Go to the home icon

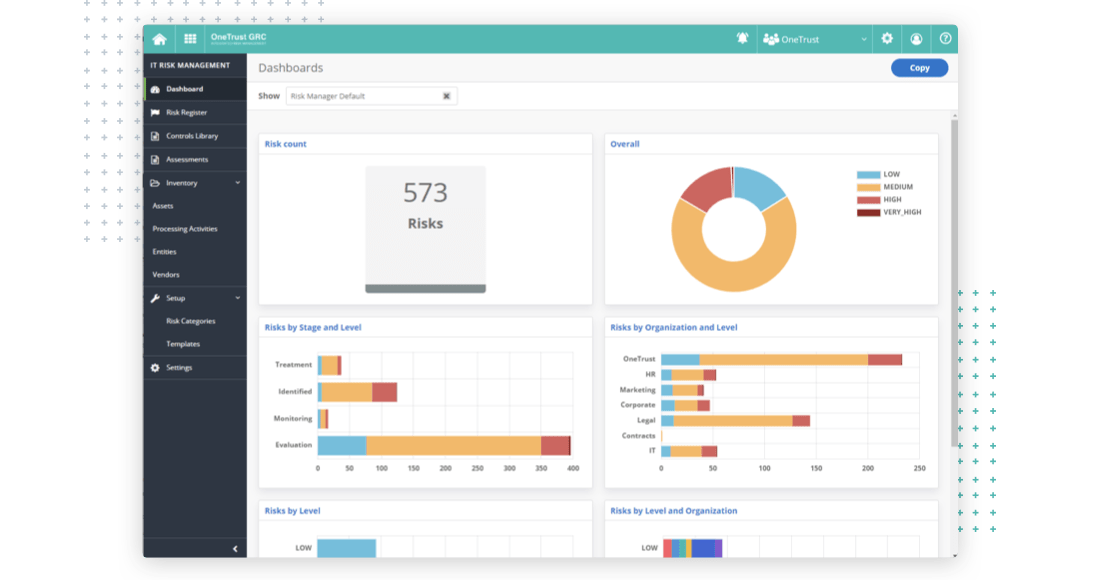click(x=159, y=39)
